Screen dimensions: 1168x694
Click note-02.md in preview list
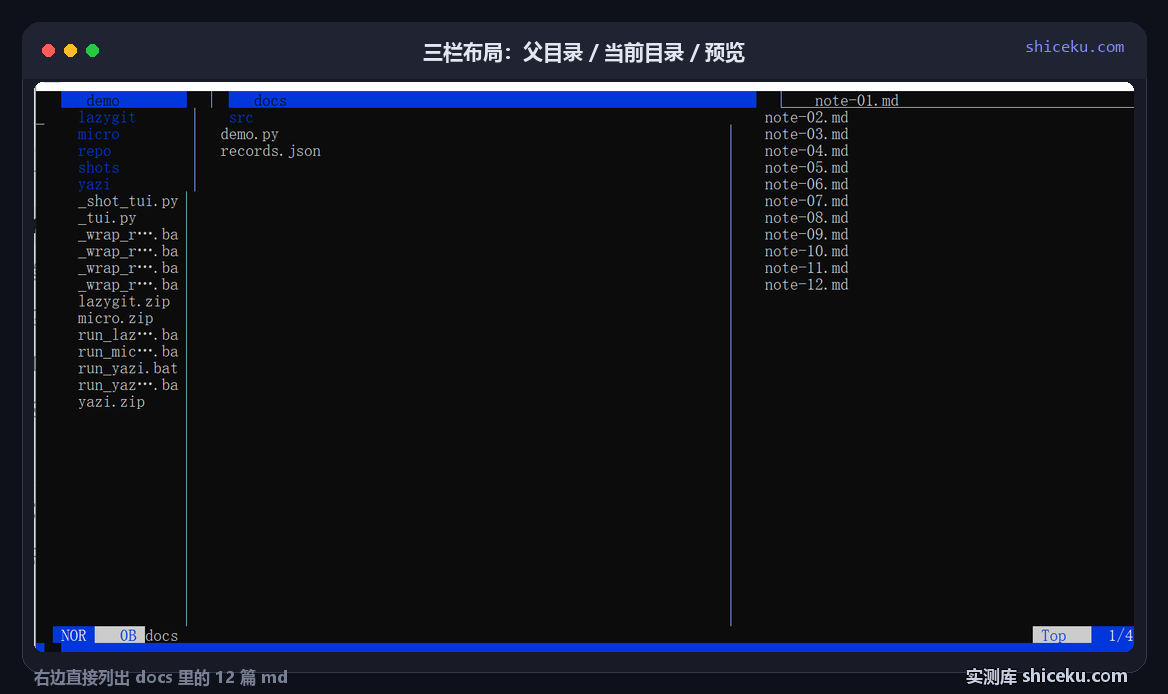coord(806,118)
